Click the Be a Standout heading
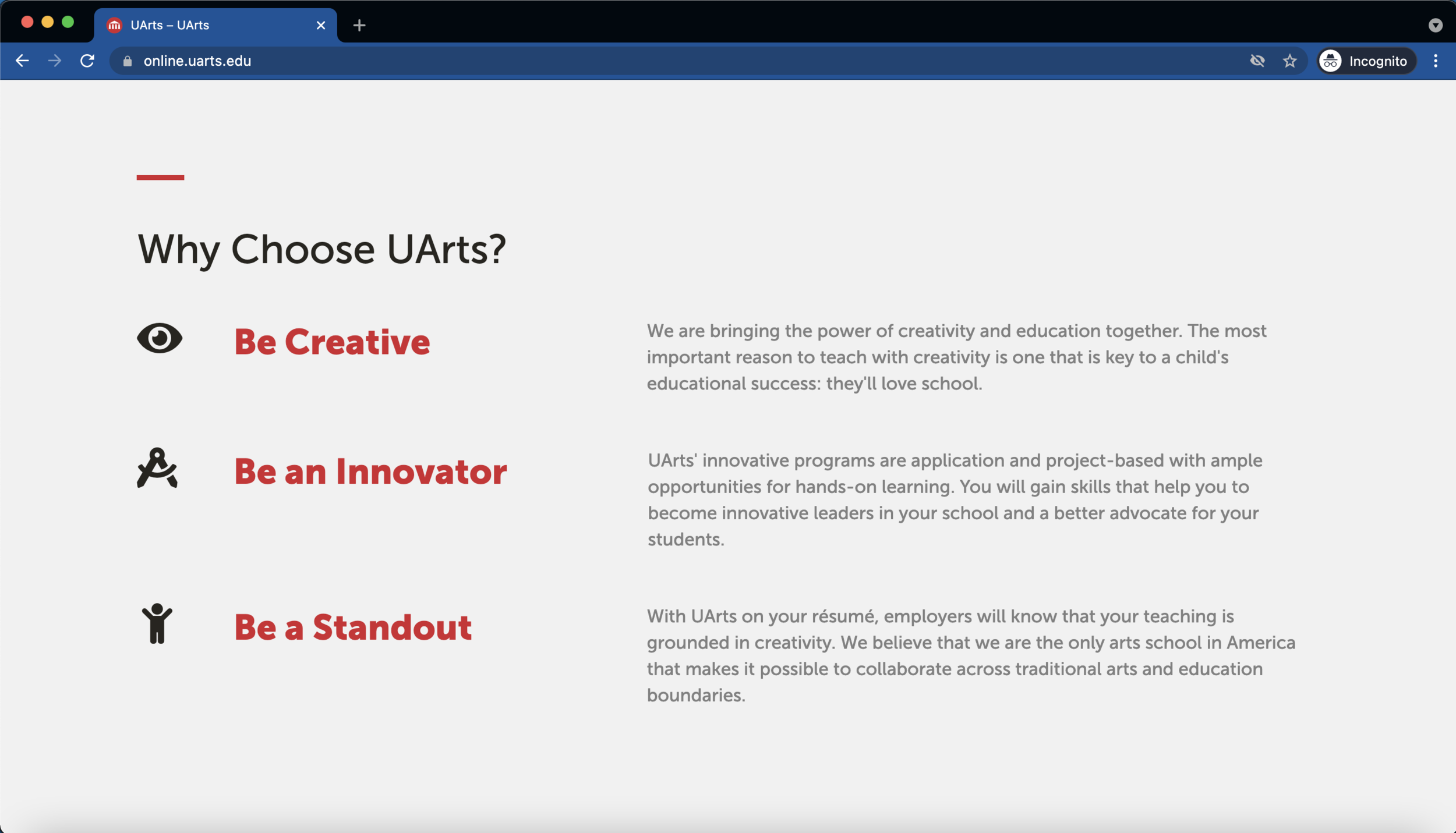Screen dimensions: 1456x833 click(x=353, y=628)
